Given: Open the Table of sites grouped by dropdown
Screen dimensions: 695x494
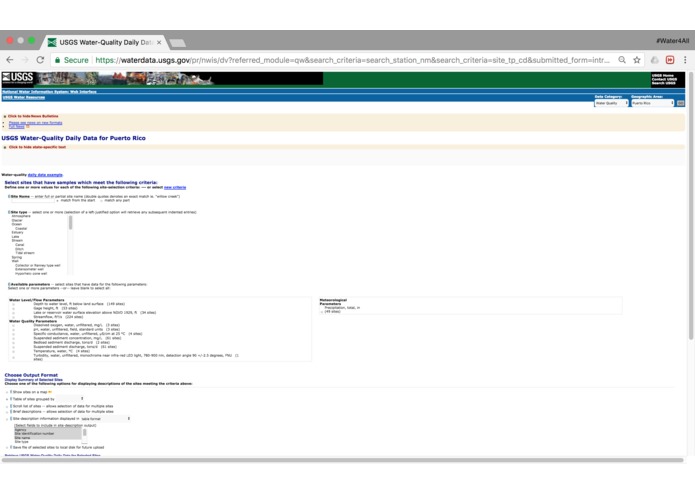Looking at the screenshot, I should pos(70,399).
